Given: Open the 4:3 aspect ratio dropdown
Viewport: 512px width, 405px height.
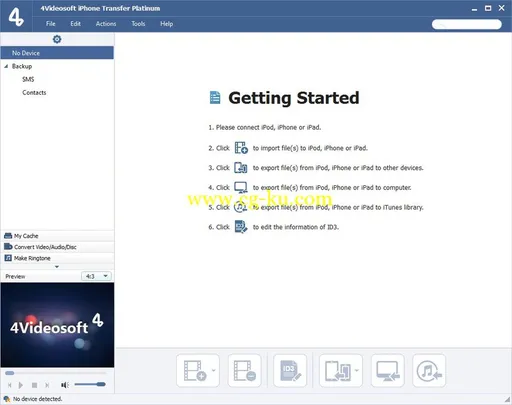Looking at the screenshot, I should [96, 276].
